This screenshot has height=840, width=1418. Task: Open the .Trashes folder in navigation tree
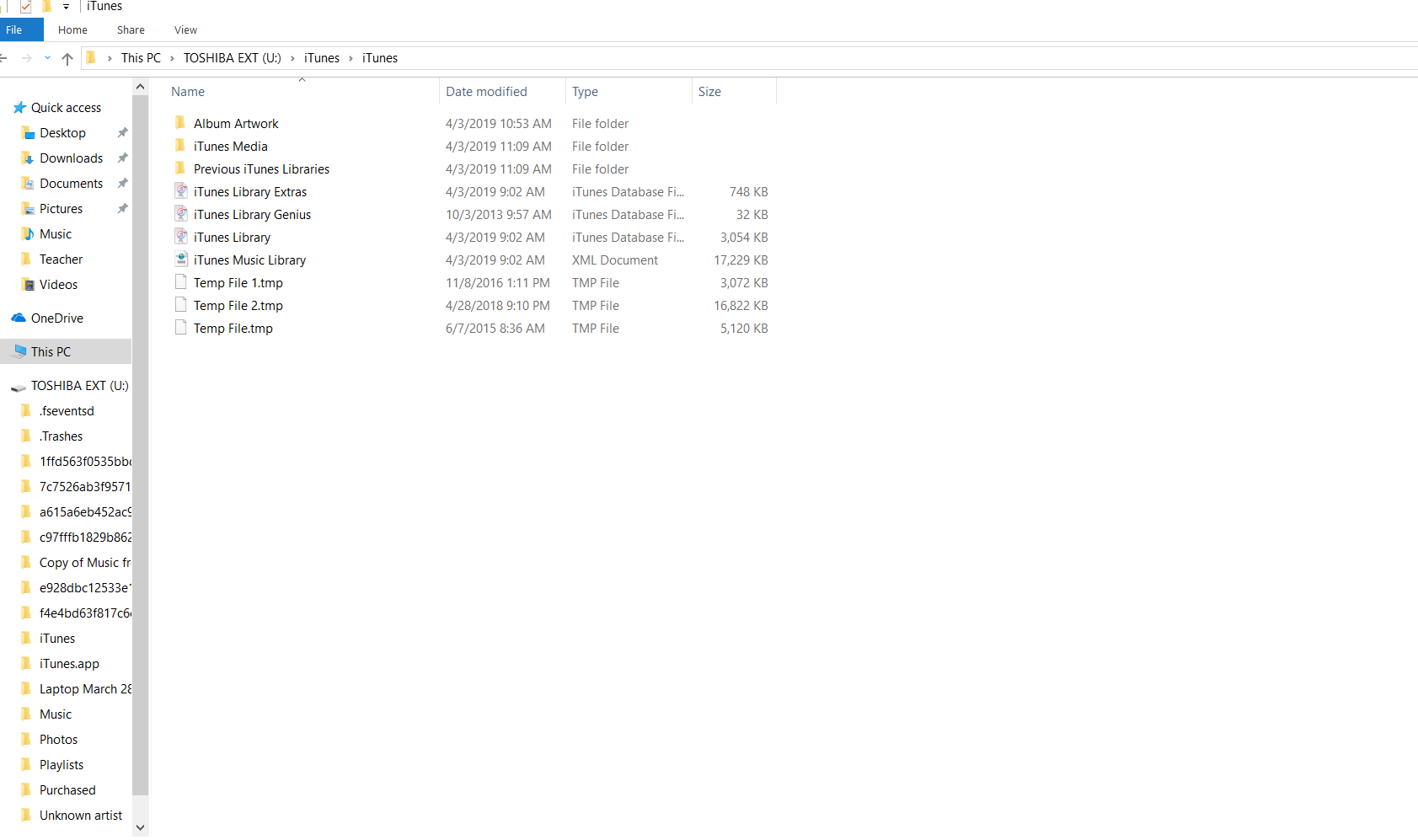[61, 436]
